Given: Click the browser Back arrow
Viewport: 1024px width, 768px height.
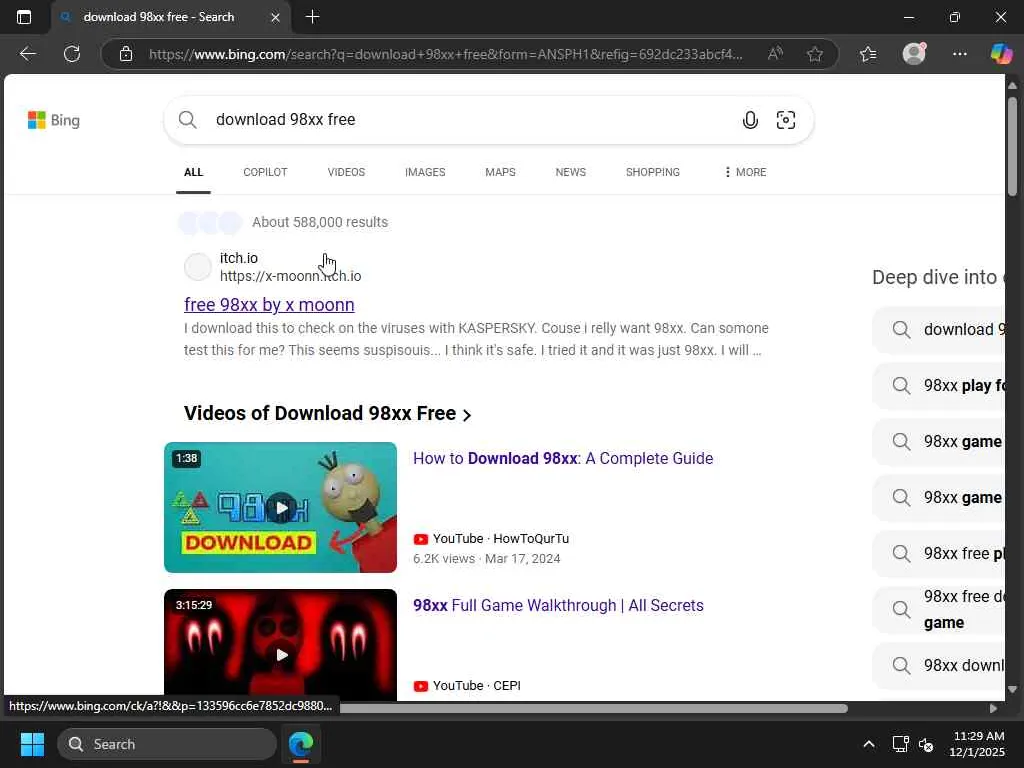Looking at the screenshot, I should click(27, 54).
